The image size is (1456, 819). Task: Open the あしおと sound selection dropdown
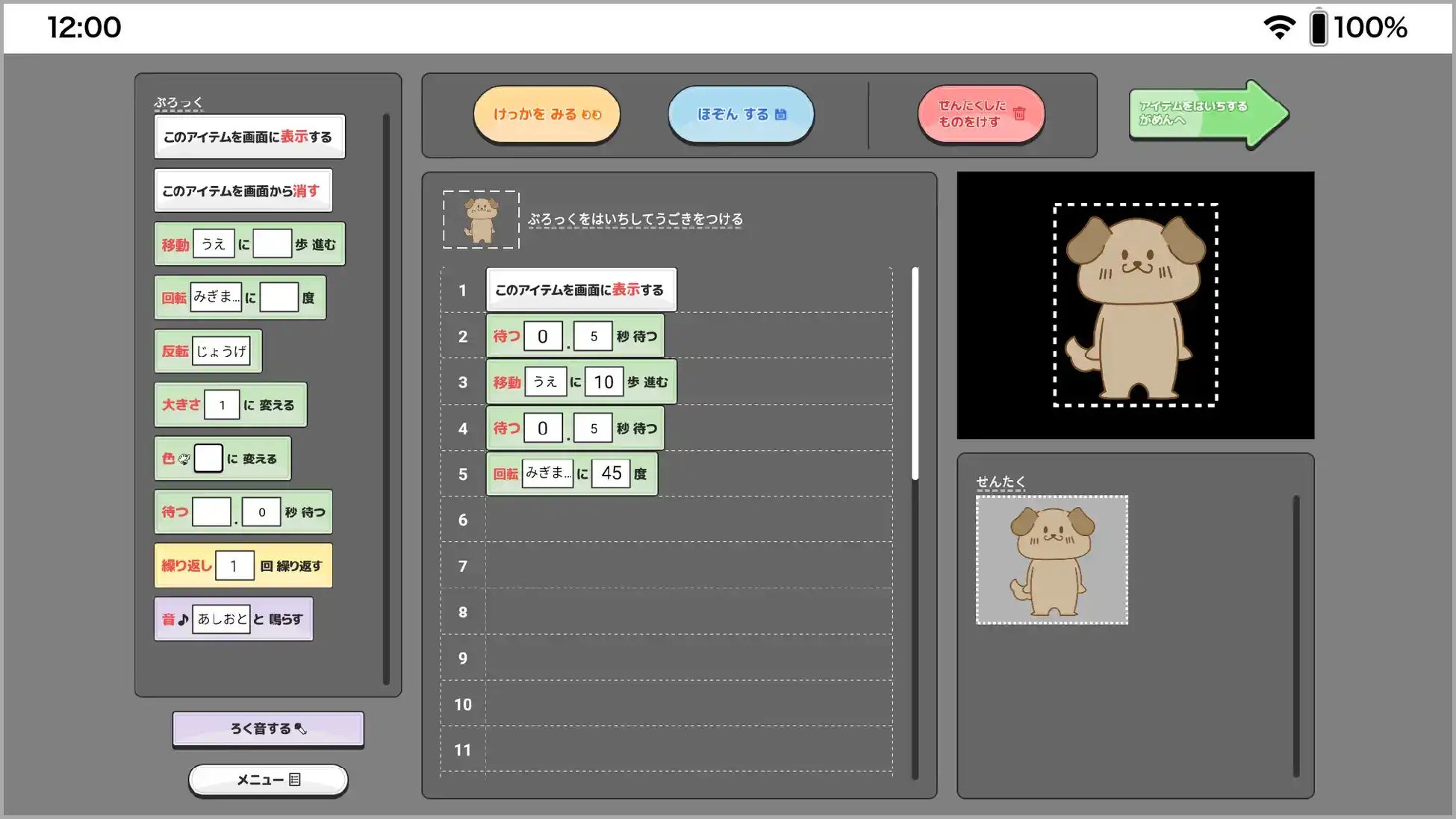(221, 619)
